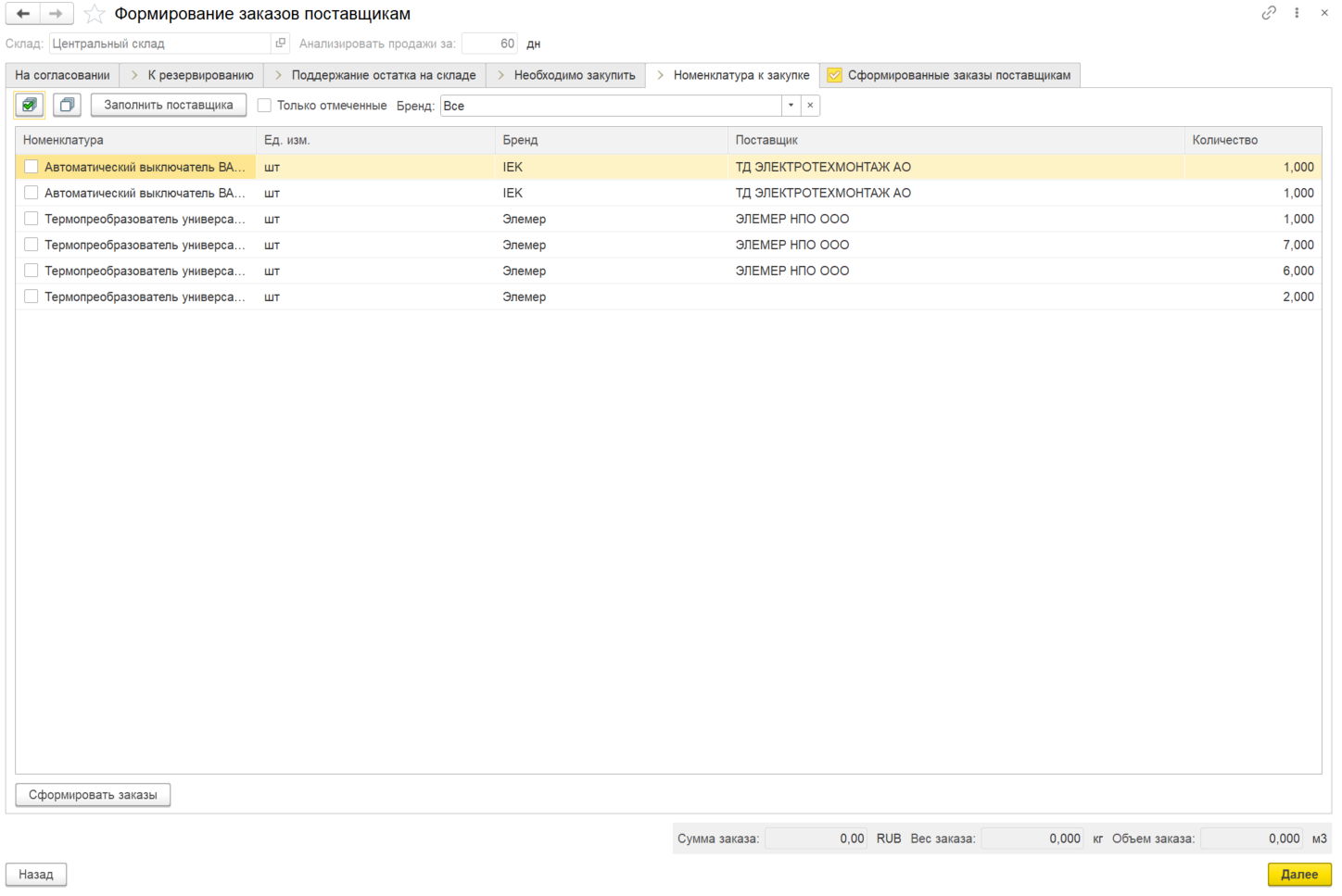Open the three-dot more options menu
Viewport: 1342px width, 896px height.
1297,13
